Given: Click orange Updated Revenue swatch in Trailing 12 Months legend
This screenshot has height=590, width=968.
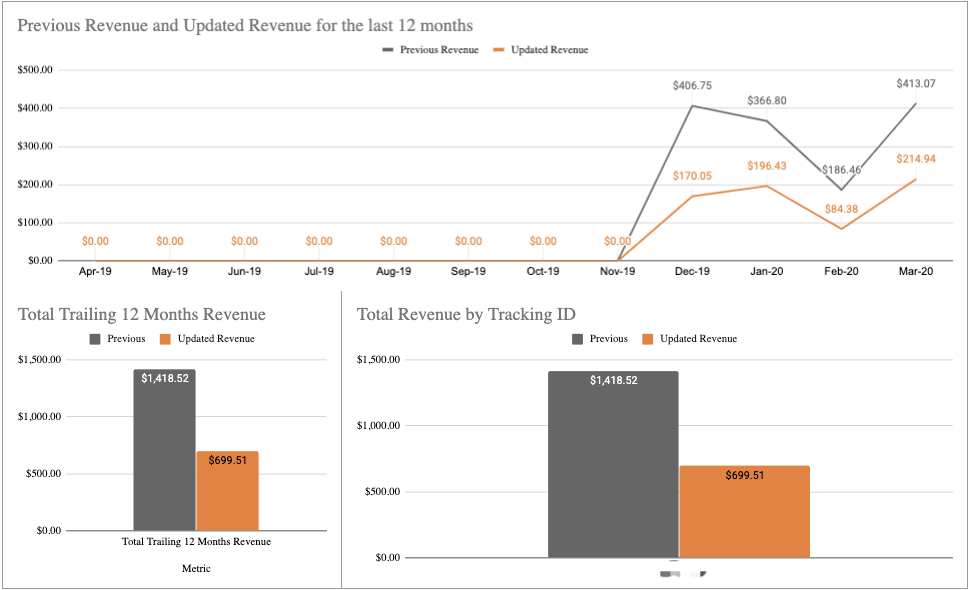Looking at the screenshot, I should 166,339.
